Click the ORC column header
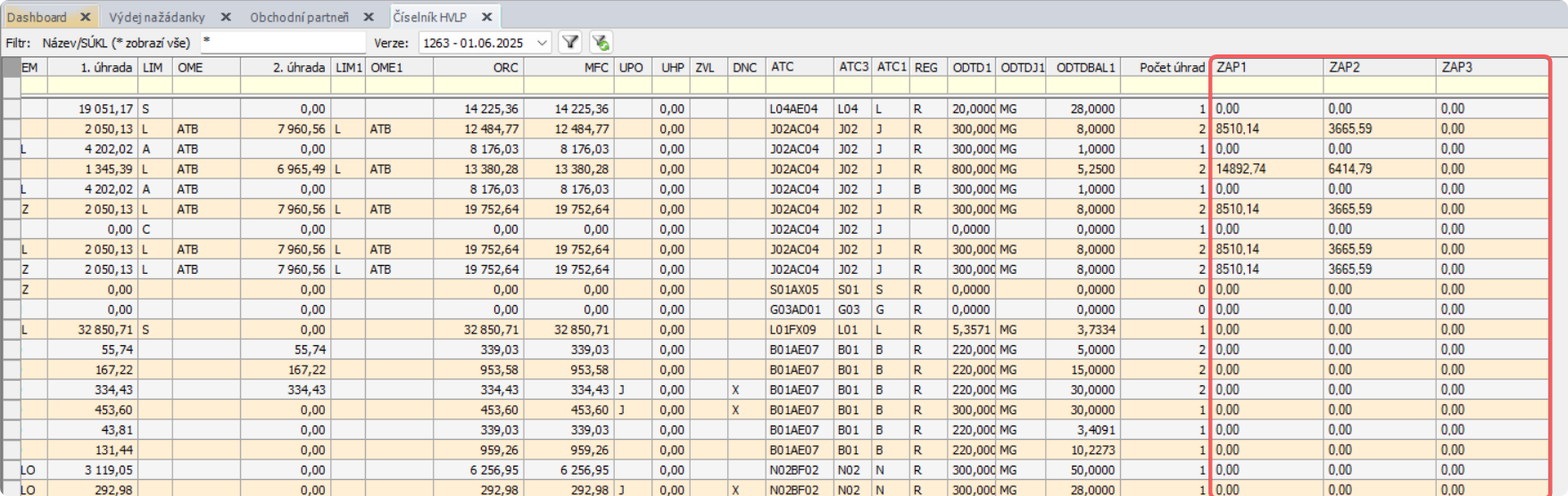The image size is (1568, 496). click(x=478, y=67)
